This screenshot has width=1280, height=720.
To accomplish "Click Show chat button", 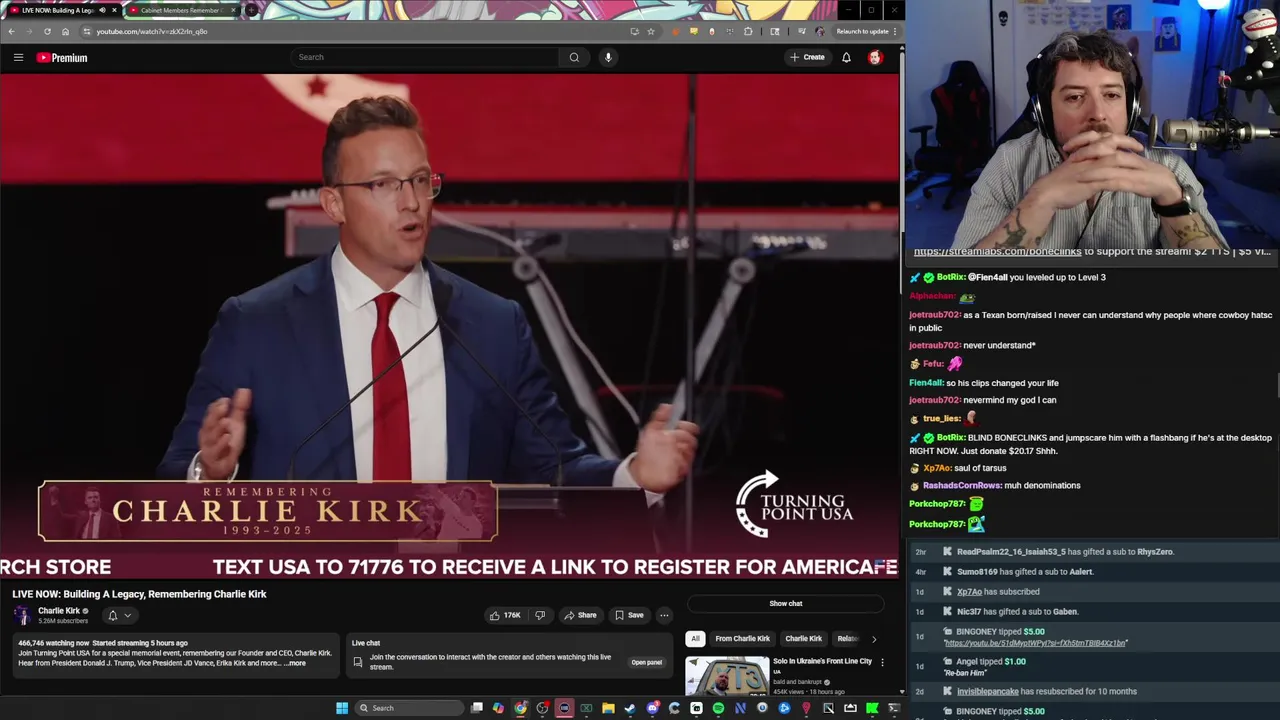I will tap(786, 603).
